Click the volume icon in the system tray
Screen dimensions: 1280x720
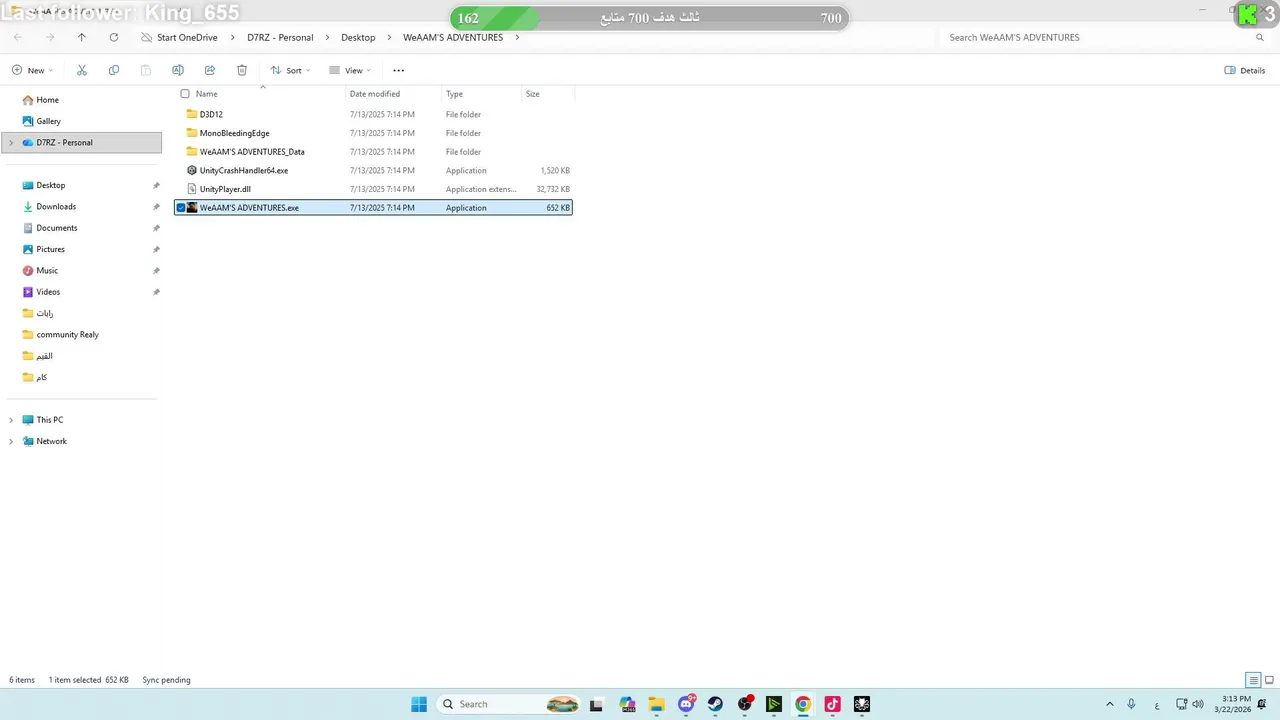1198,704
